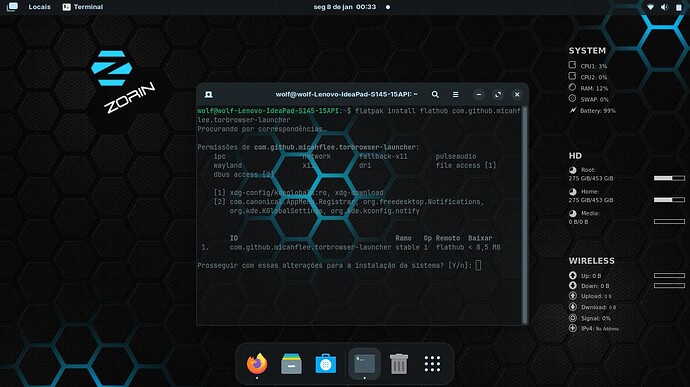The width and height of the screenshot is (690, 387).
Task: Click the SWAP 0% reading
Action: tap(594, 100)
